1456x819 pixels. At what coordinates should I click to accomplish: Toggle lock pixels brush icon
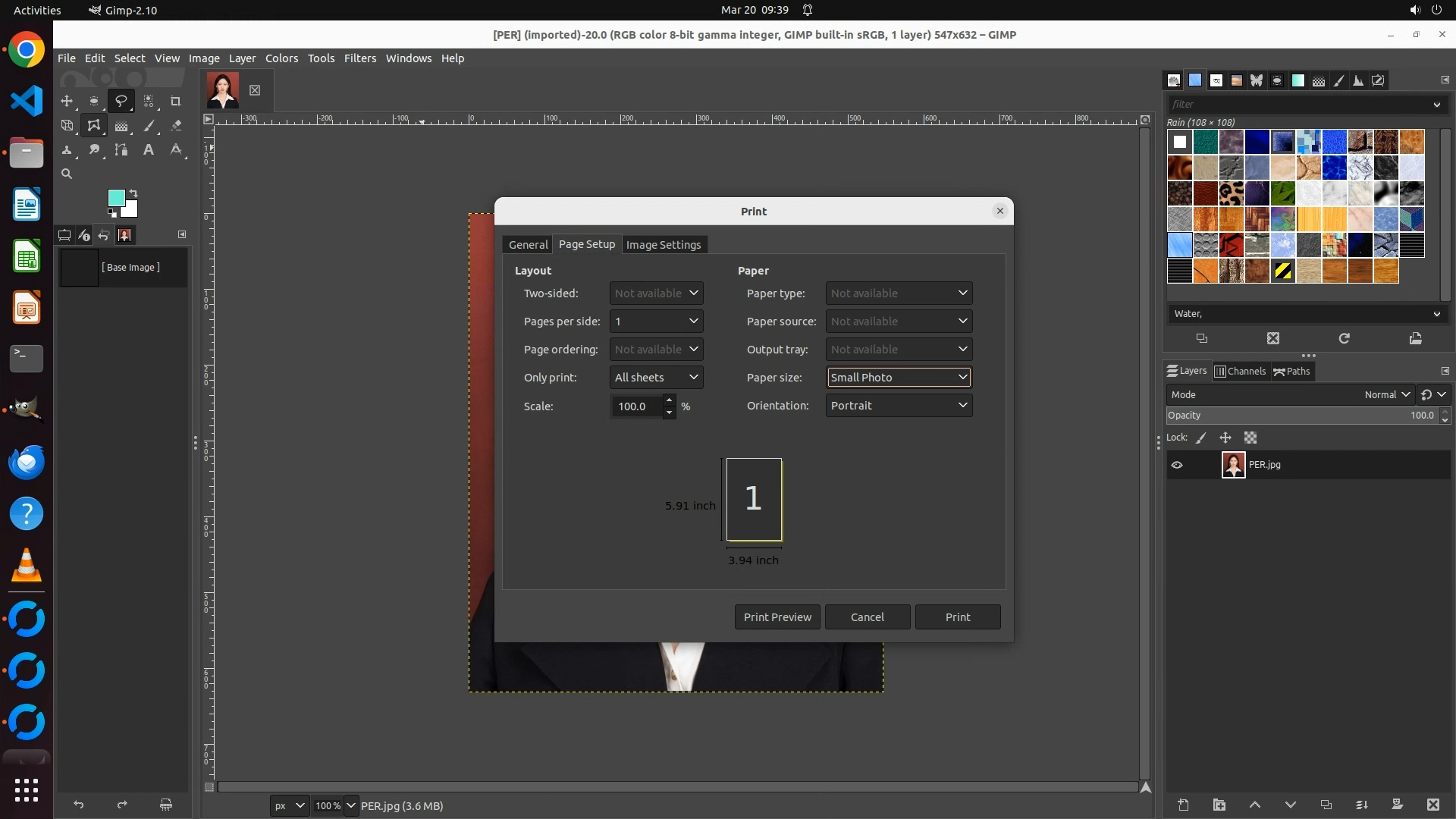[x=1201, y=438]
